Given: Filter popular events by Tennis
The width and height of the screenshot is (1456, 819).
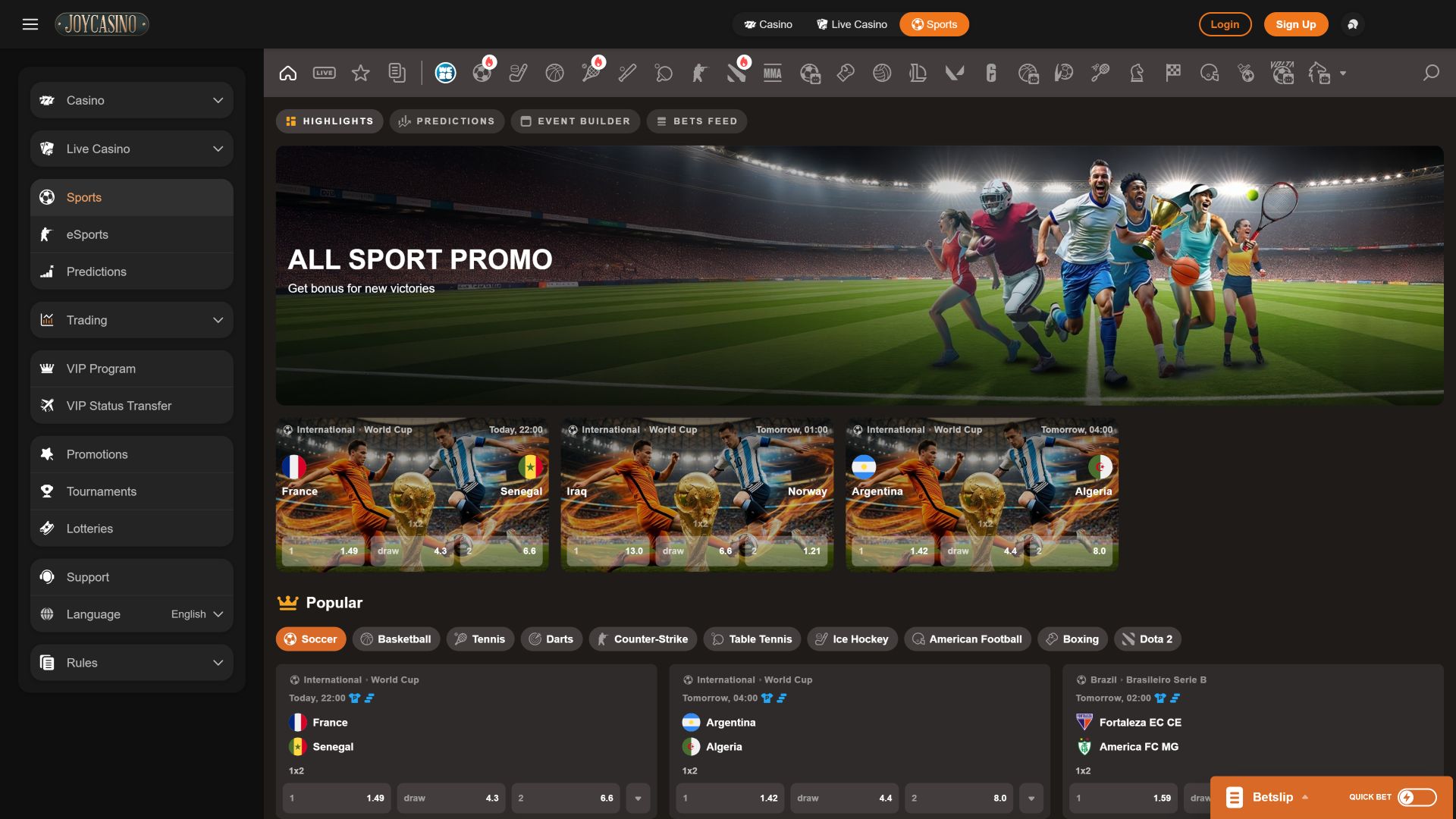Looking at the screenshot, I should 480,639.
